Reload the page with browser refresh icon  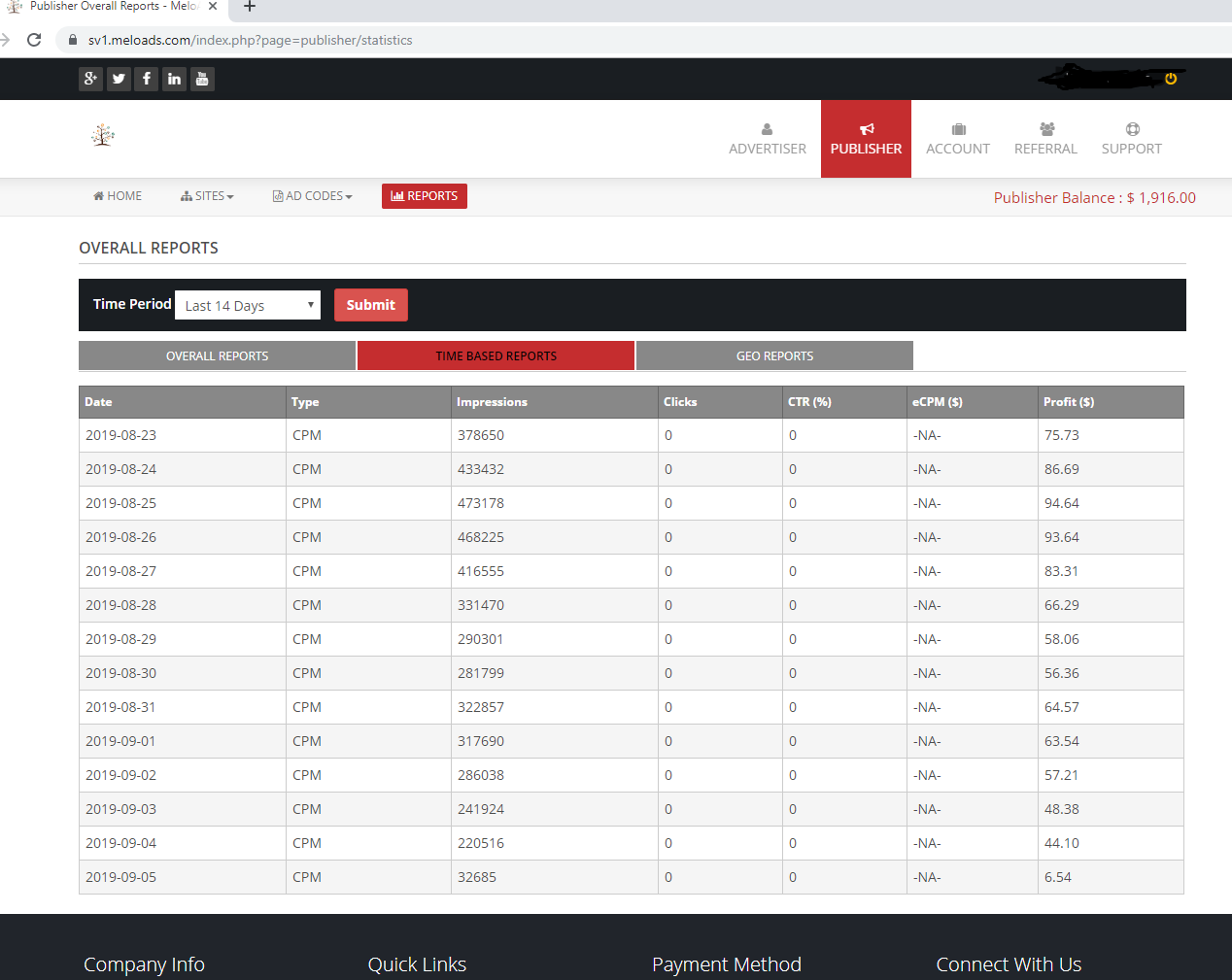pos(34,40)
